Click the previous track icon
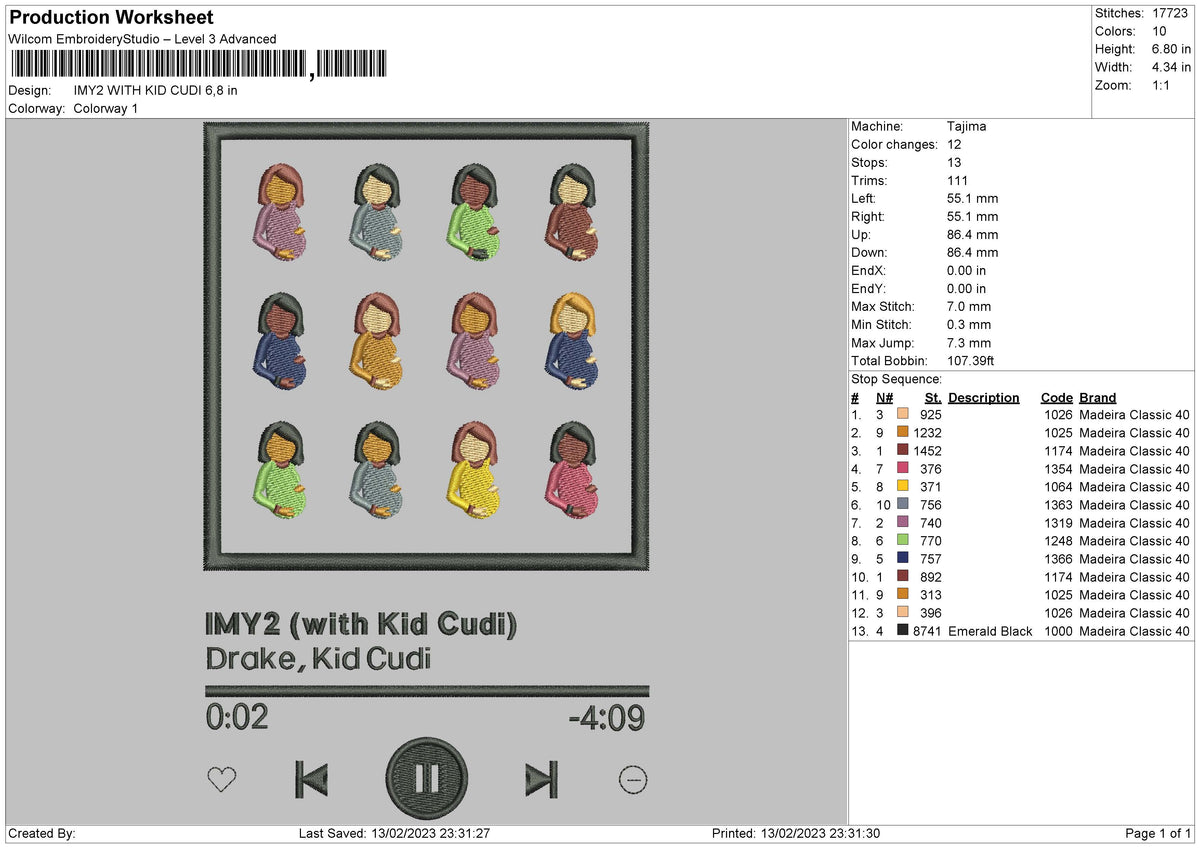 [312, 779]
